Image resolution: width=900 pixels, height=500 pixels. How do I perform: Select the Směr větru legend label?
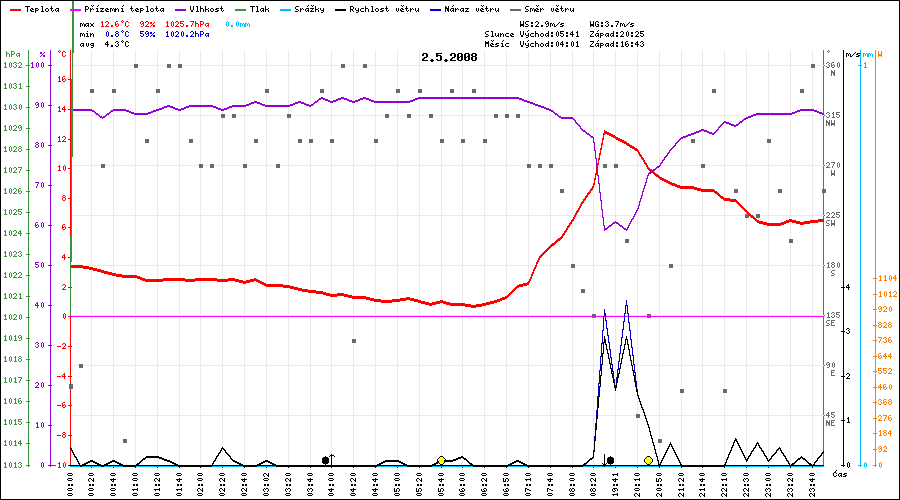pyautogui.click(x=549, y=9)
